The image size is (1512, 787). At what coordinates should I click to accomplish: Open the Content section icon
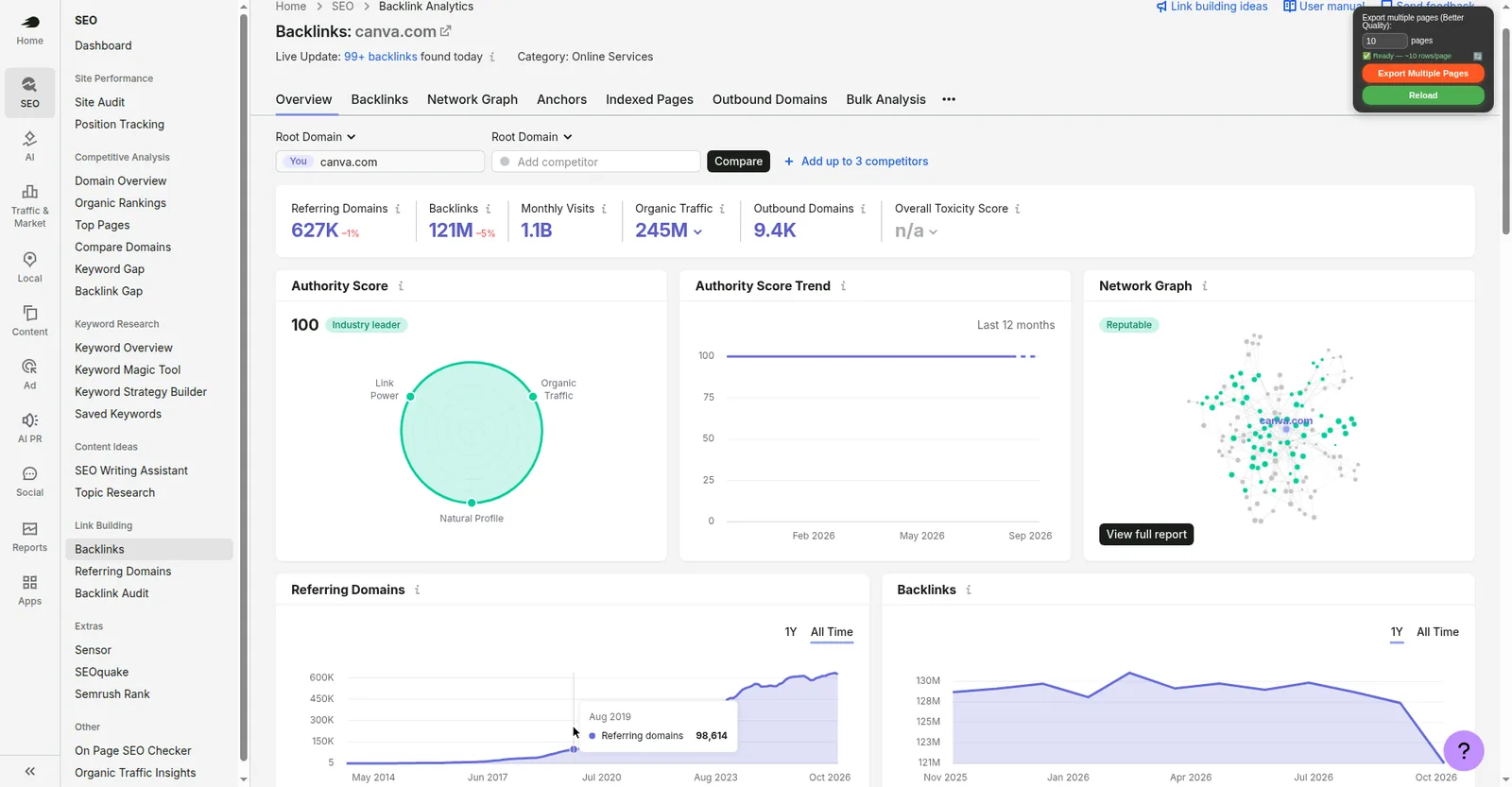[30, 313]
